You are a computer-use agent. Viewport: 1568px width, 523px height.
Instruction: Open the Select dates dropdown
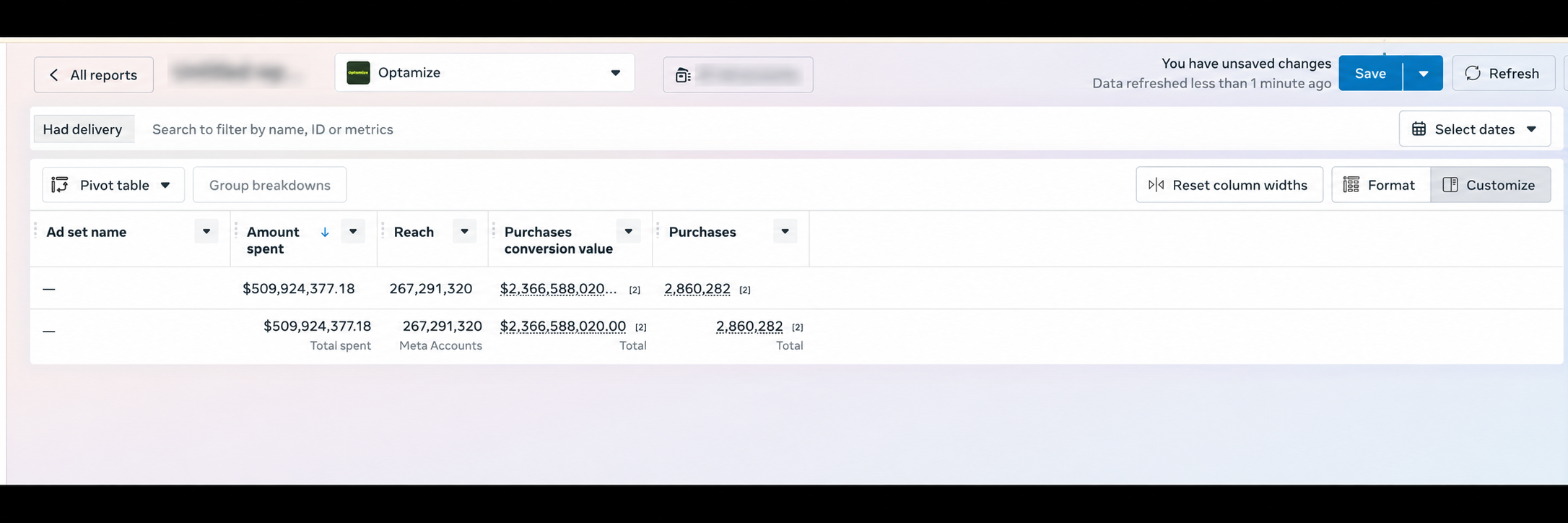[x=1474, y=129]
